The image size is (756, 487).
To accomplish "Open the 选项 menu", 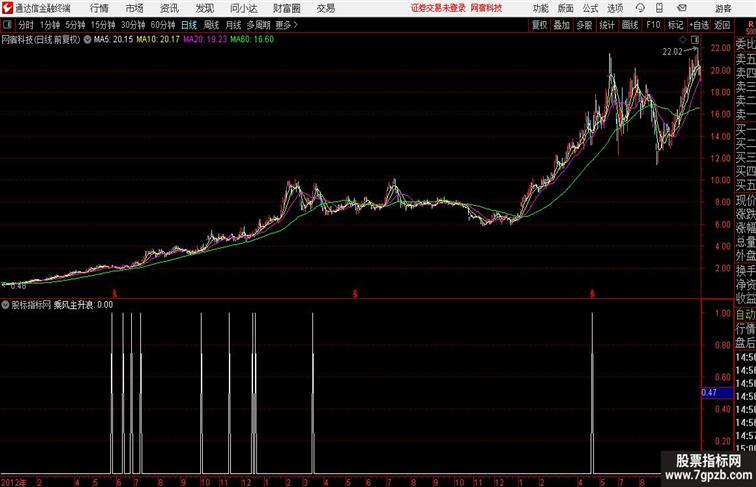I will [615, 8].
